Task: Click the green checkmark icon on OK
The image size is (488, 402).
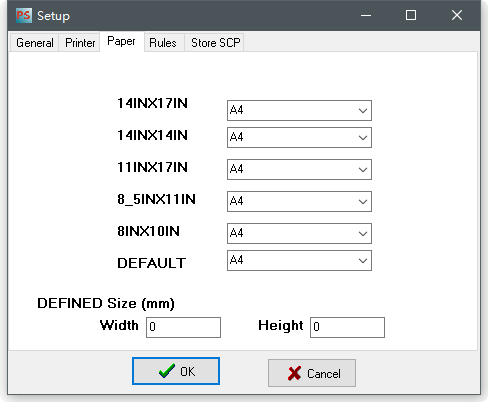Action: pos(167,371)
